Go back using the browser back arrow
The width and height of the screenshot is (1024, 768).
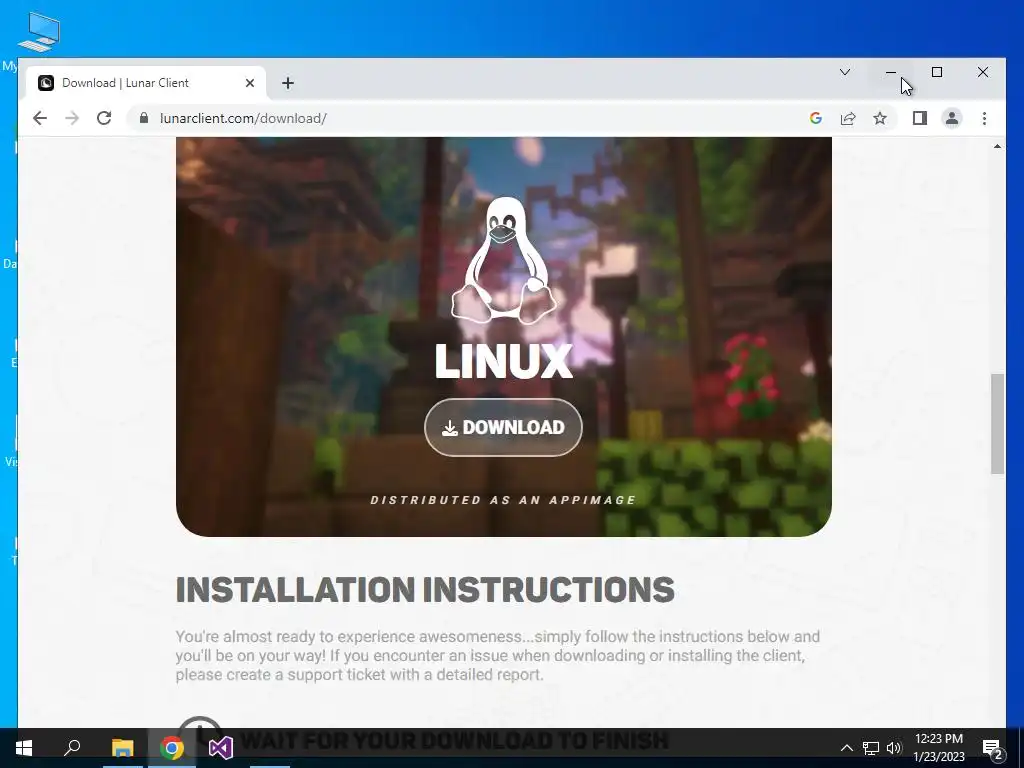point(40,118)
